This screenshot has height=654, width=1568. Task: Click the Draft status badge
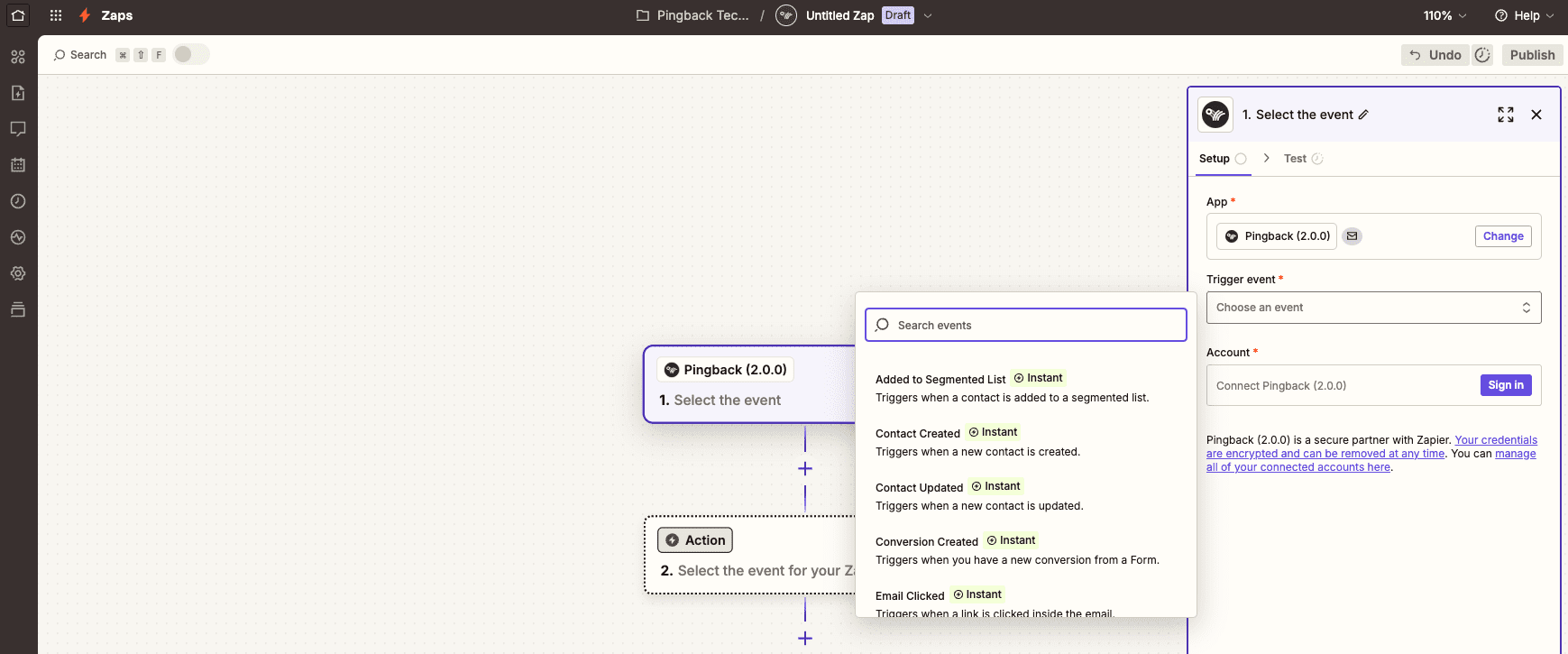pos(898,15)
